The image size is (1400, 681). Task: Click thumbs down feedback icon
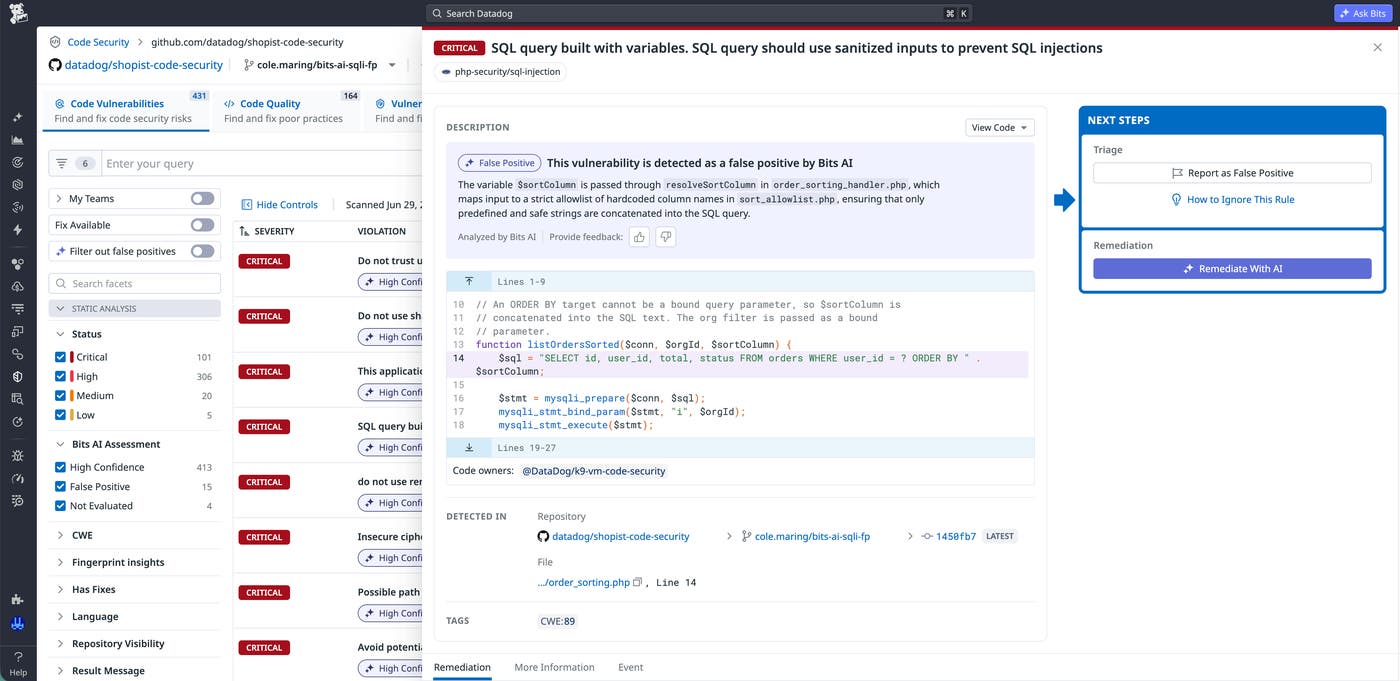click(x=665, y=237)
